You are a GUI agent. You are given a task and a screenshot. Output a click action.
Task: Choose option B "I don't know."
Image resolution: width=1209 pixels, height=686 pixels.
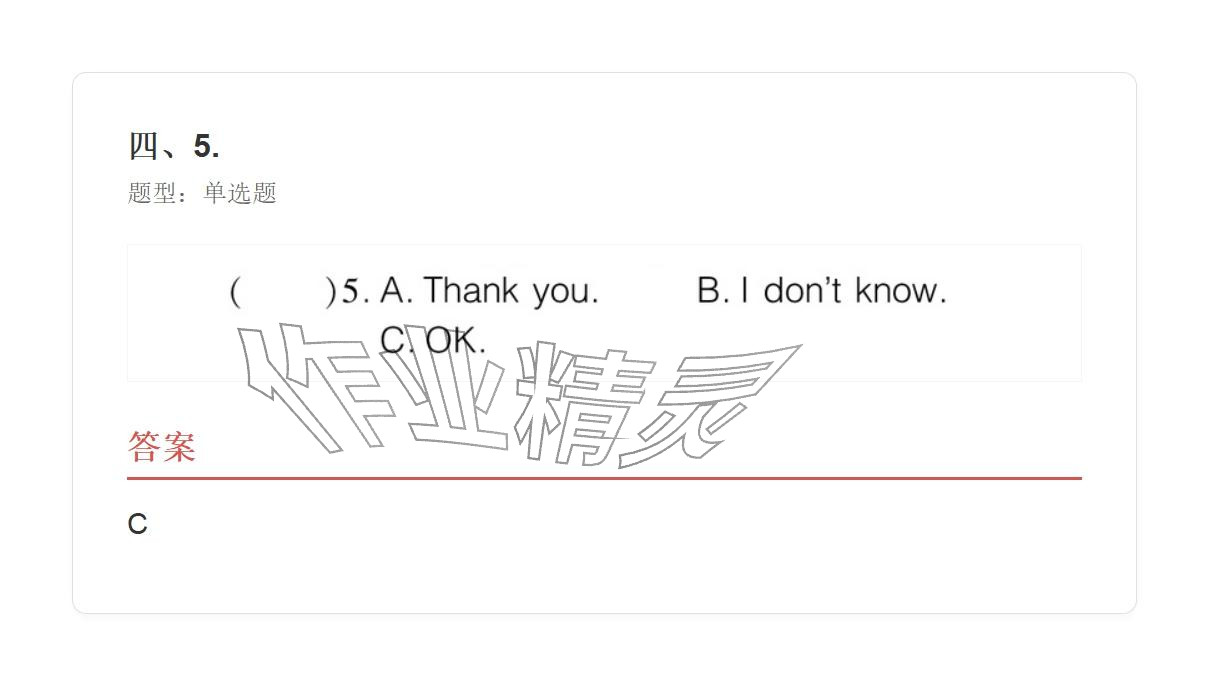point(821,291)
